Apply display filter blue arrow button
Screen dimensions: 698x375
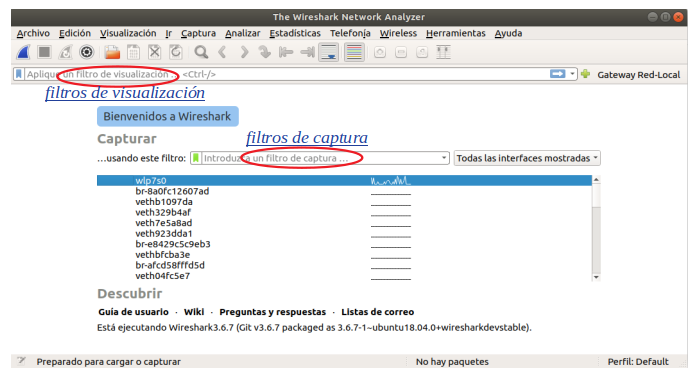click(x=557, y=74)
